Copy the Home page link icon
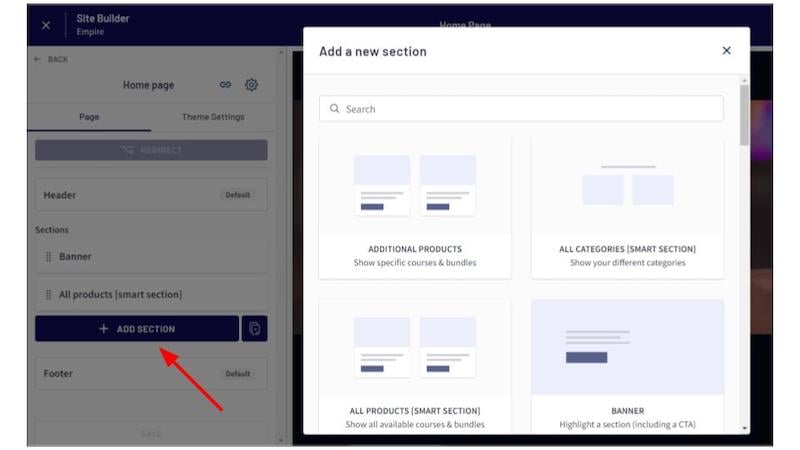The height and width of the screenshot is (450, 800). coord(225,85)
